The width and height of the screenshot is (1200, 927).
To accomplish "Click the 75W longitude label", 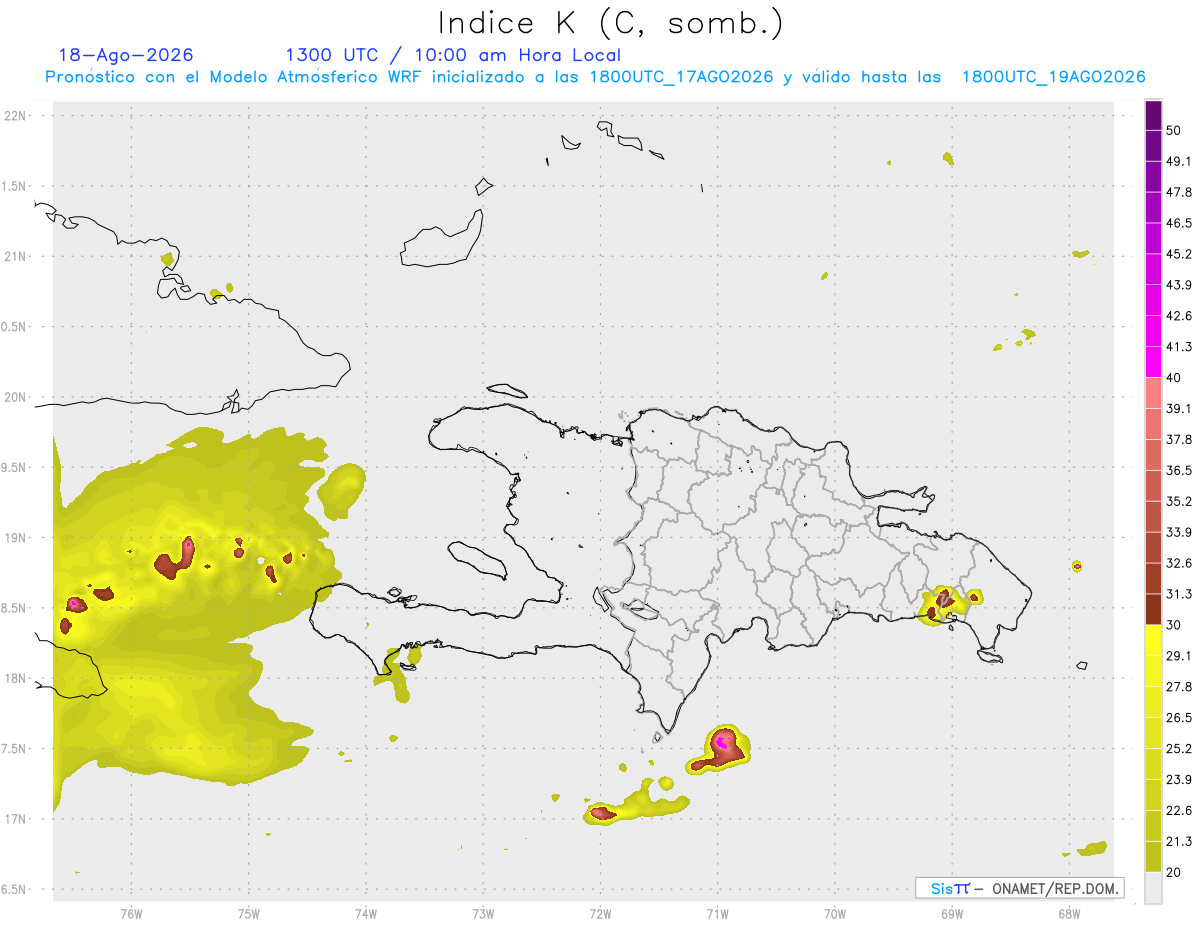I will coord(249,914).
